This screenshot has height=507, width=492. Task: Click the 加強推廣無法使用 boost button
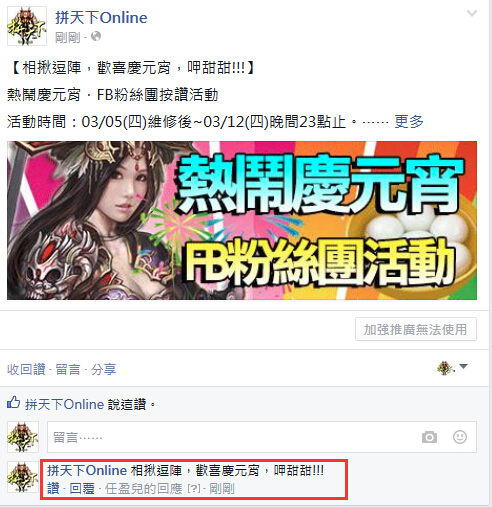tap(416, 329)
